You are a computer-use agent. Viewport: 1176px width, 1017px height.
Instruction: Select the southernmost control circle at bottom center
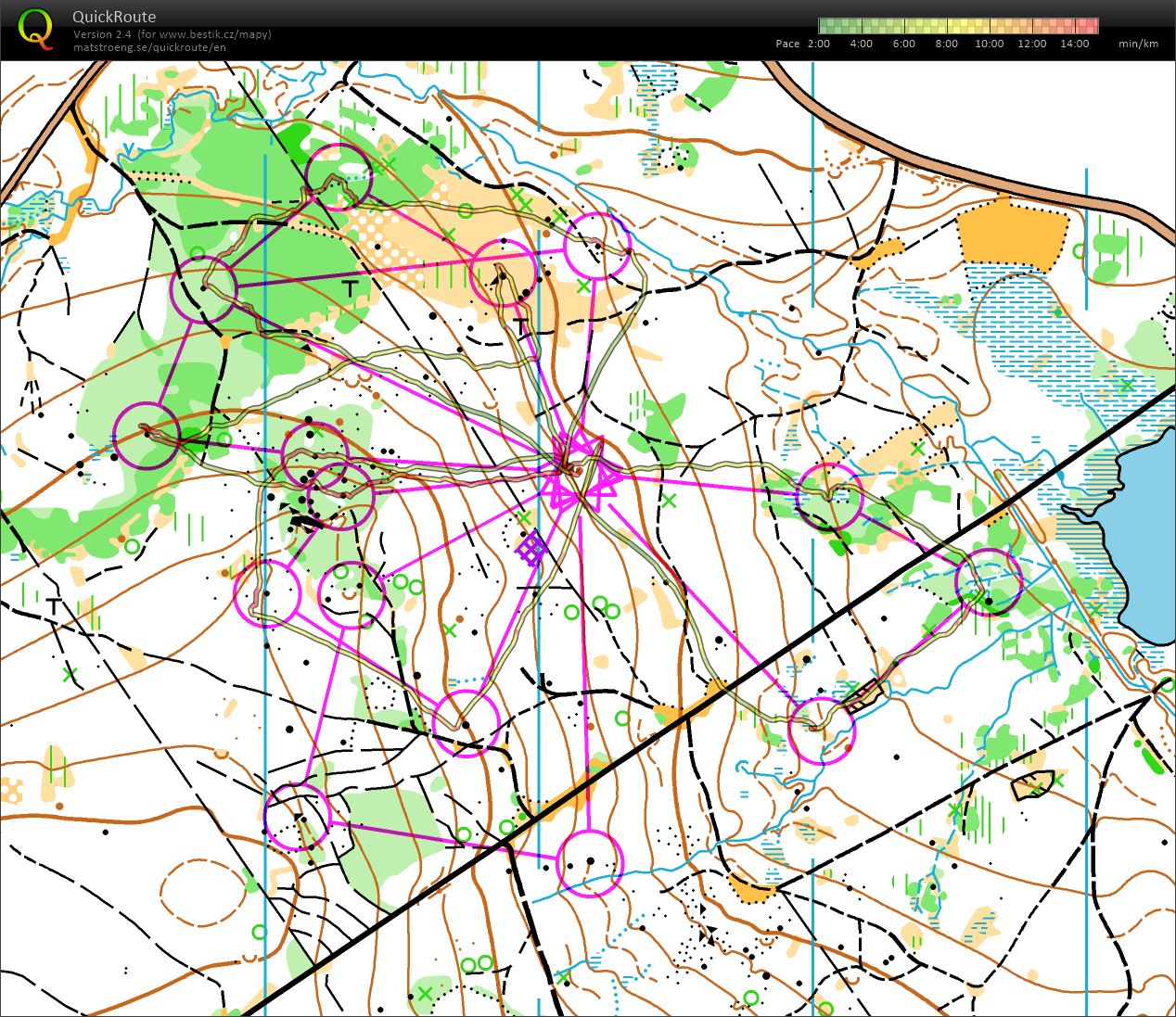pyautogui.click(x=590, y=864)
